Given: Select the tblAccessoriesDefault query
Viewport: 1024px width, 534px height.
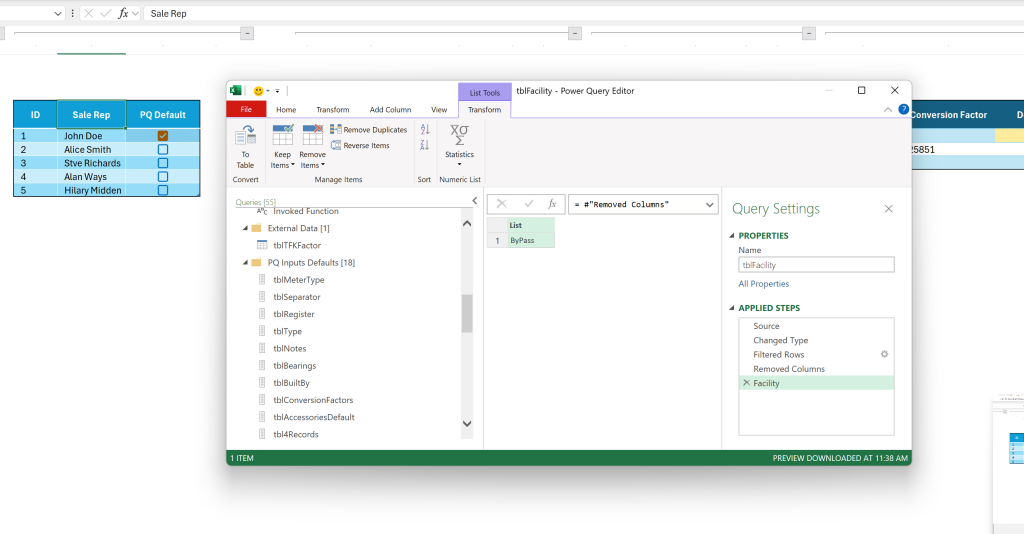Looking at the screenshot, I should click(314, 417).
